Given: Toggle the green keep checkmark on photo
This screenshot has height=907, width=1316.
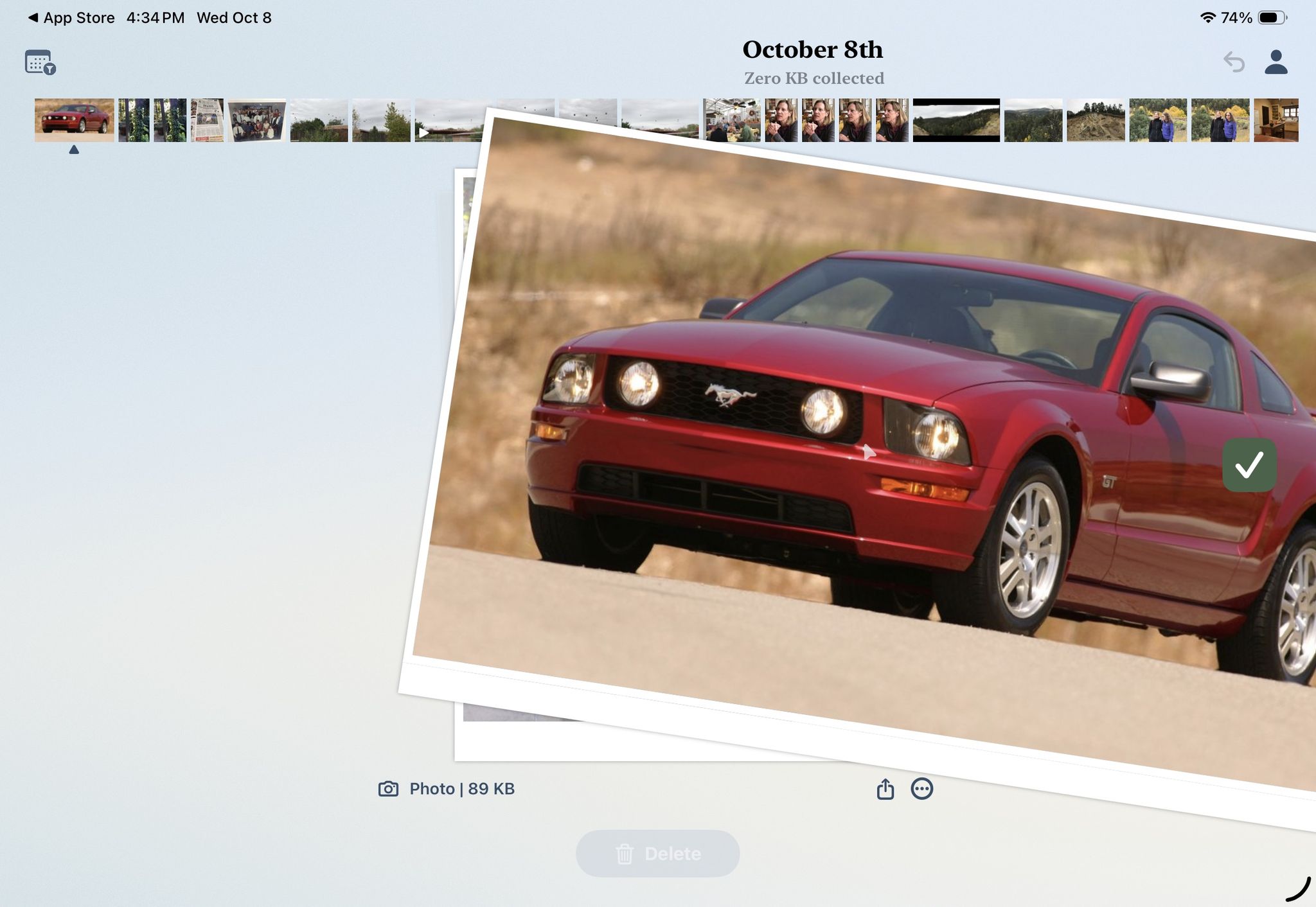Looking at the screenshot, I should tap(1249, 465).
